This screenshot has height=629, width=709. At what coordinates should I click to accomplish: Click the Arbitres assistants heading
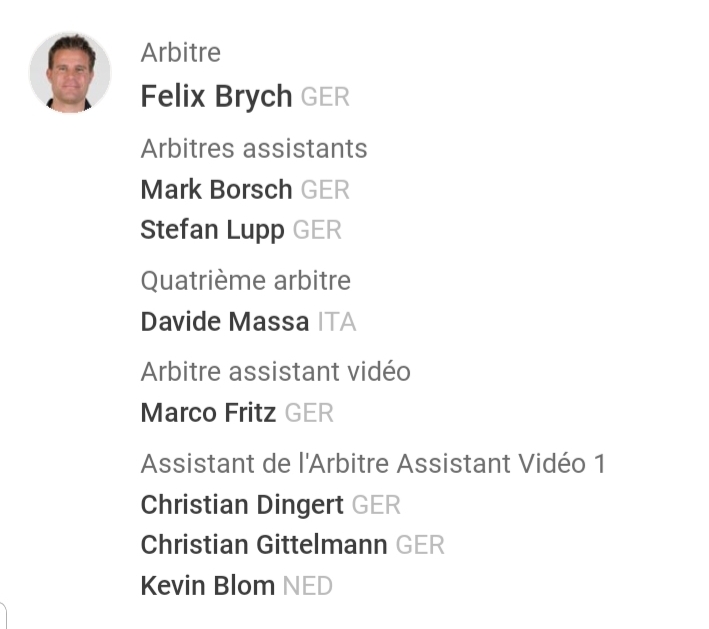(x=254, y=149)
